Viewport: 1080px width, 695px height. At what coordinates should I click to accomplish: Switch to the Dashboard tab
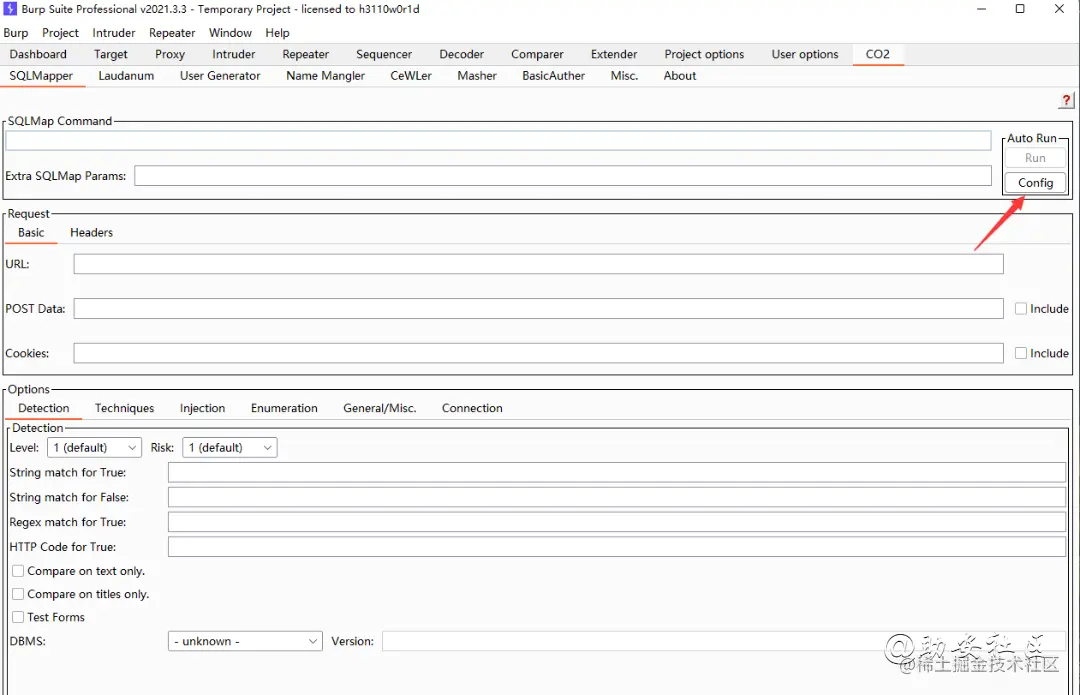[38, 54]
